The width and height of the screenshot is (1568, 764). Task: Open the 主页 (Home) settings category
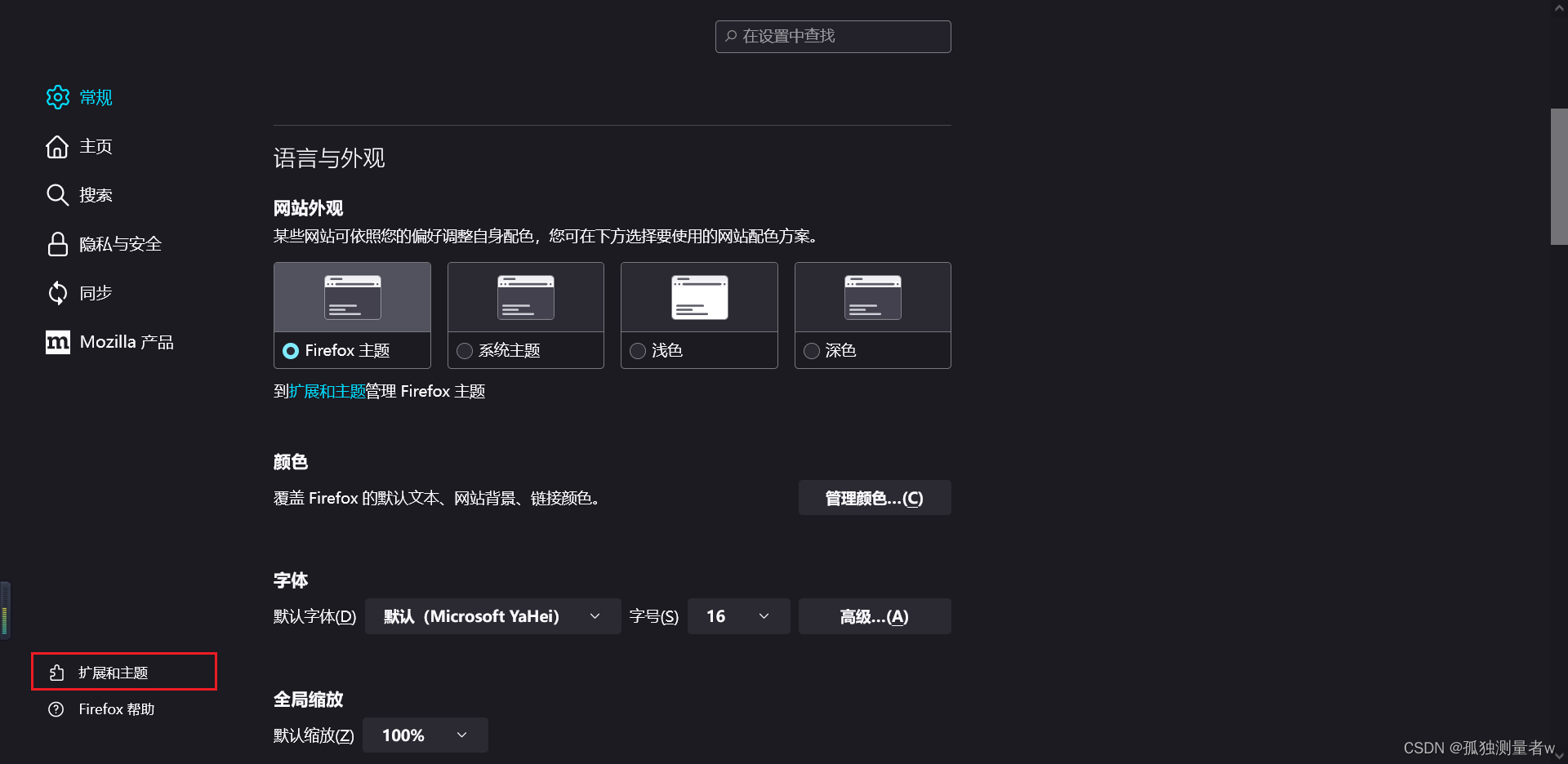click(96, 146)
